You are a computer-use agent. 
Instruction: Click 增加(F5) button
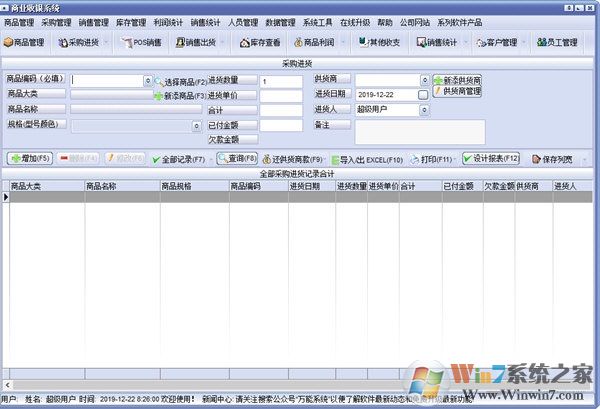click(x=30, y=158)
